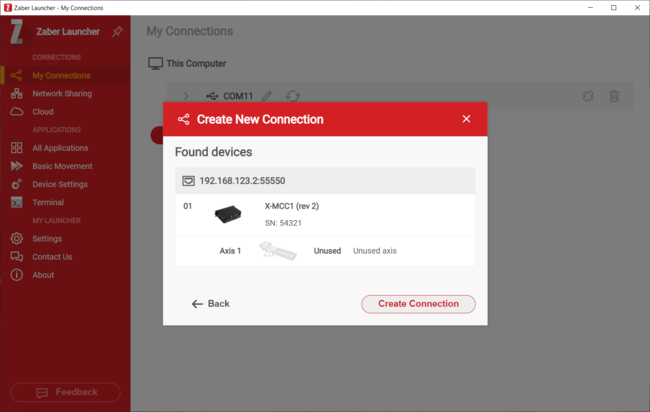Viewport: 650px width, 412px height.
Task: Open Settings in My Launcher section
Action: [x=46, y=239]
